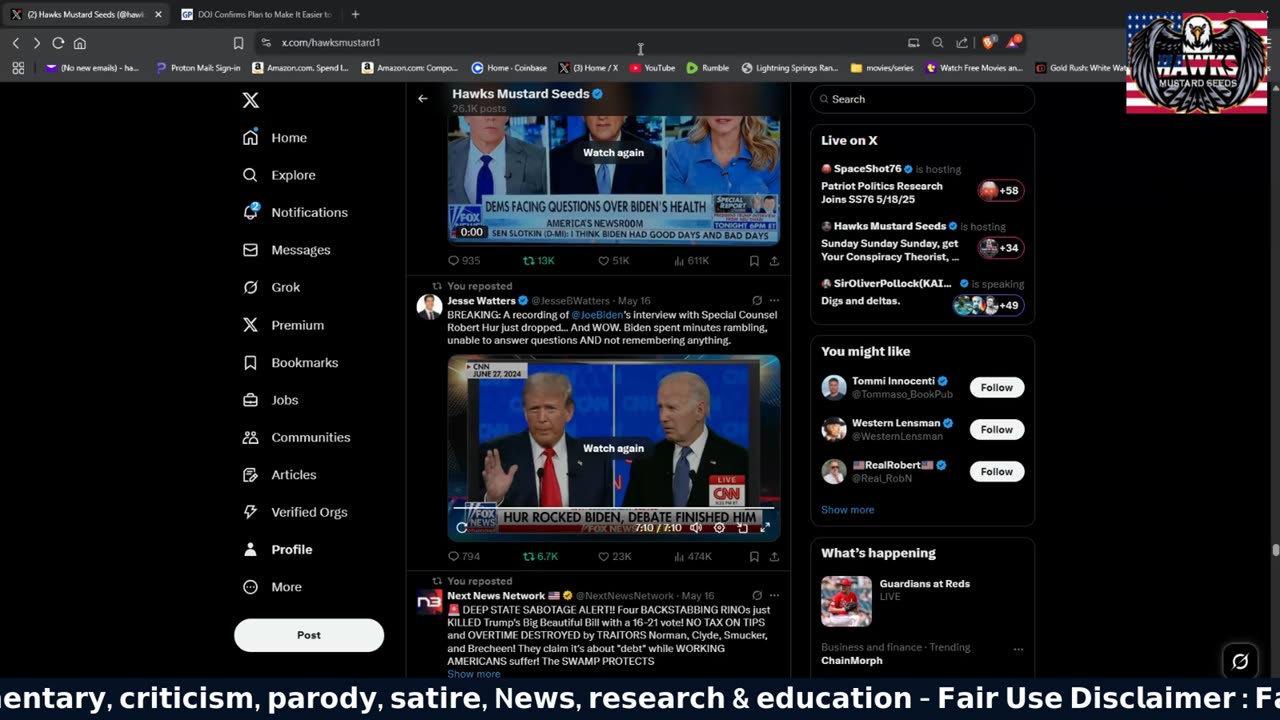
Task: Bookmark the Jesse Watters post
Action: [754, 556]
